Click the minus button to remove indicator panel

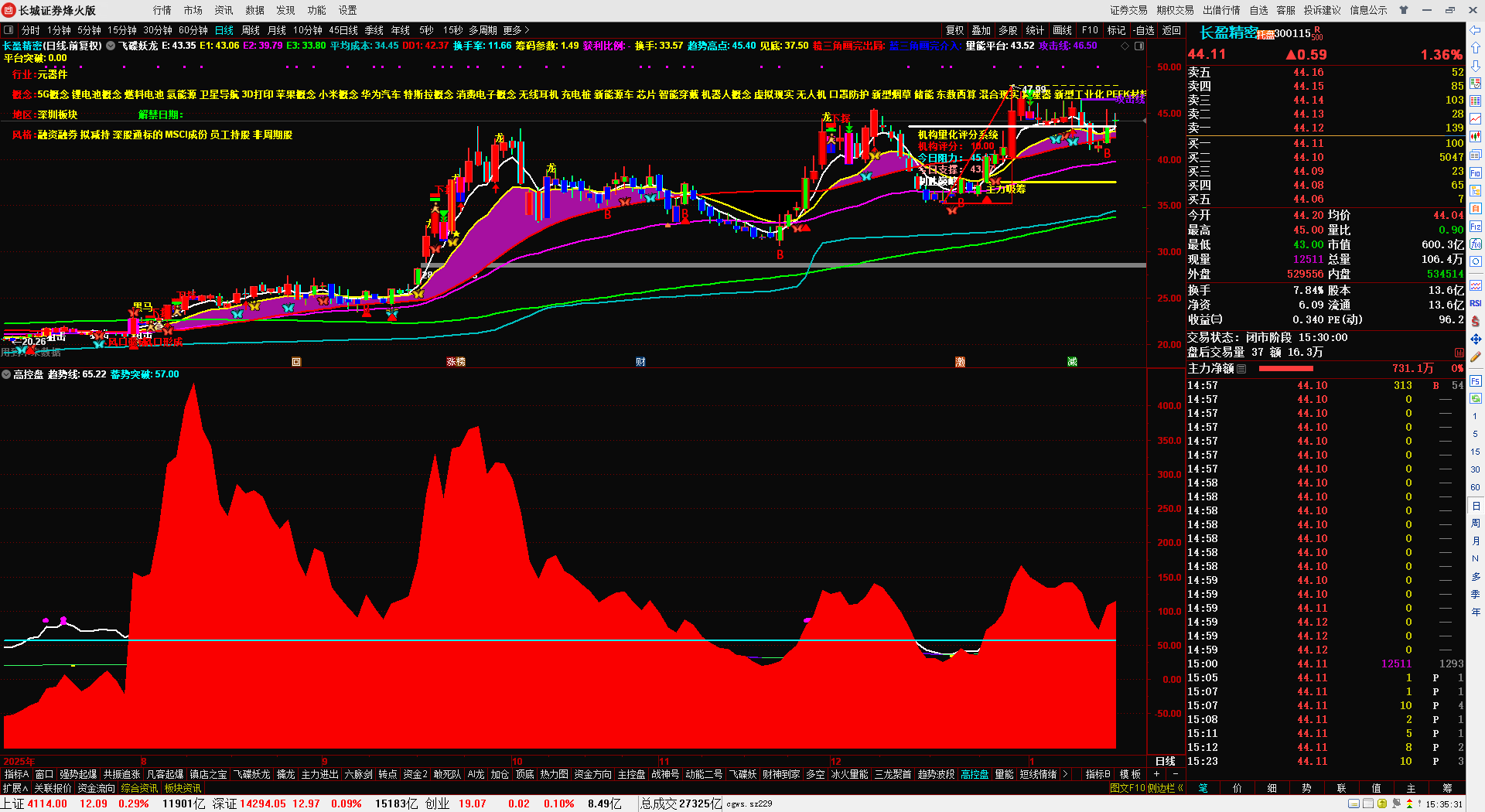click(x=1176, y=774)
